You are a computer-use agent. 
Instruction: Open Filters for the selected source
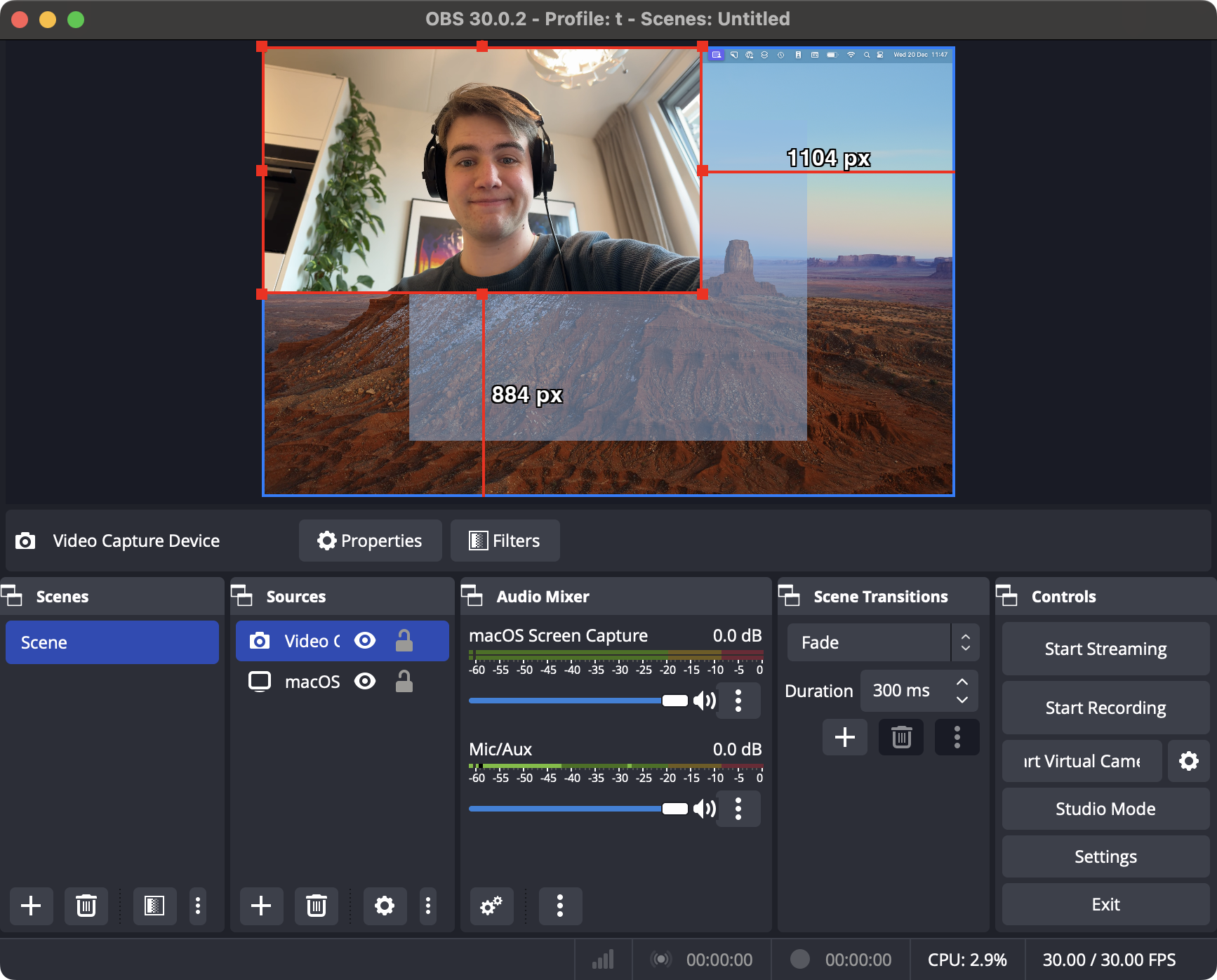505,541
